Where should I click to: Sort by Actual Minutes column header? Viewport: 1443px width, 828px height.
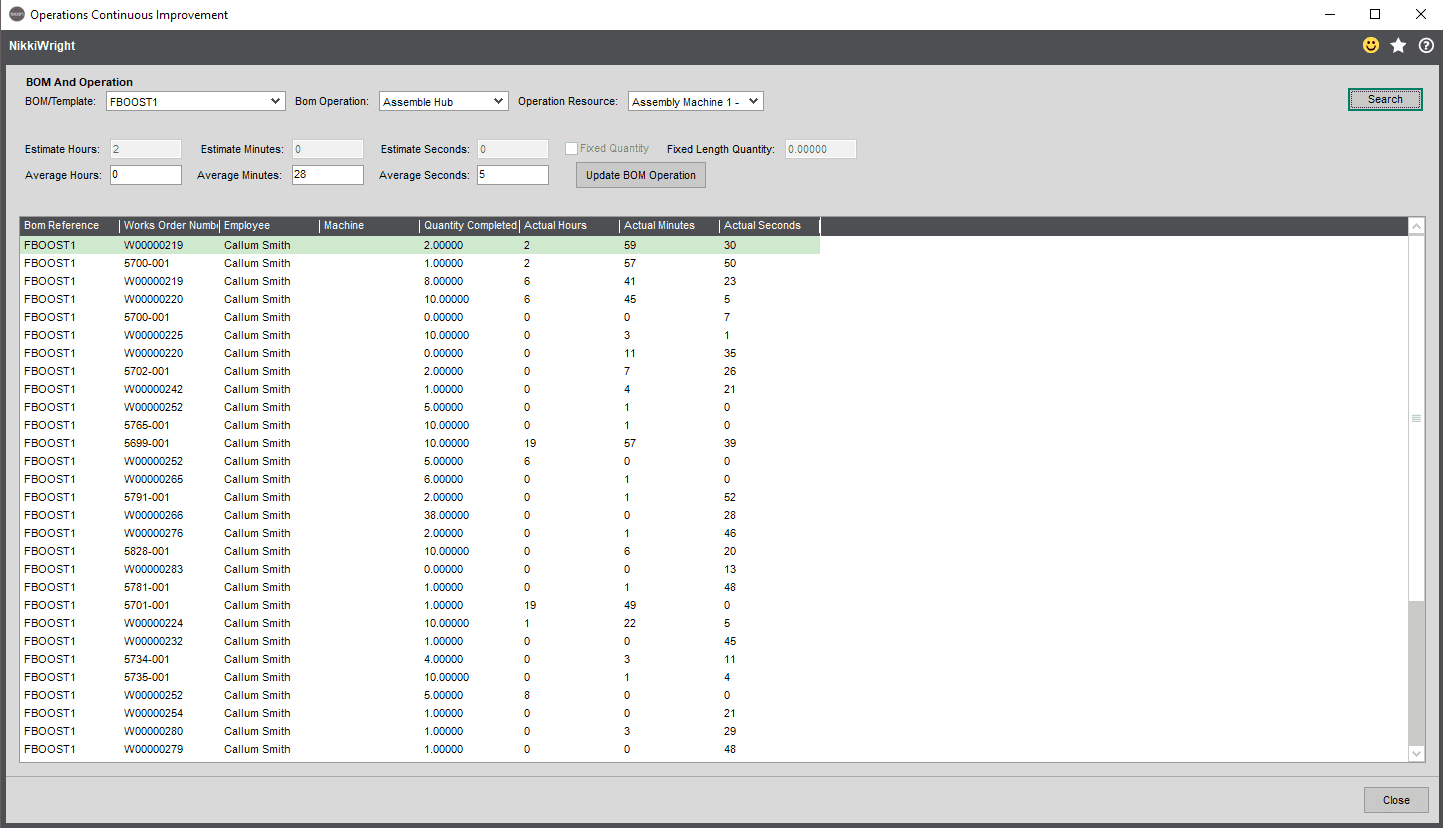[x=670, y=226]
